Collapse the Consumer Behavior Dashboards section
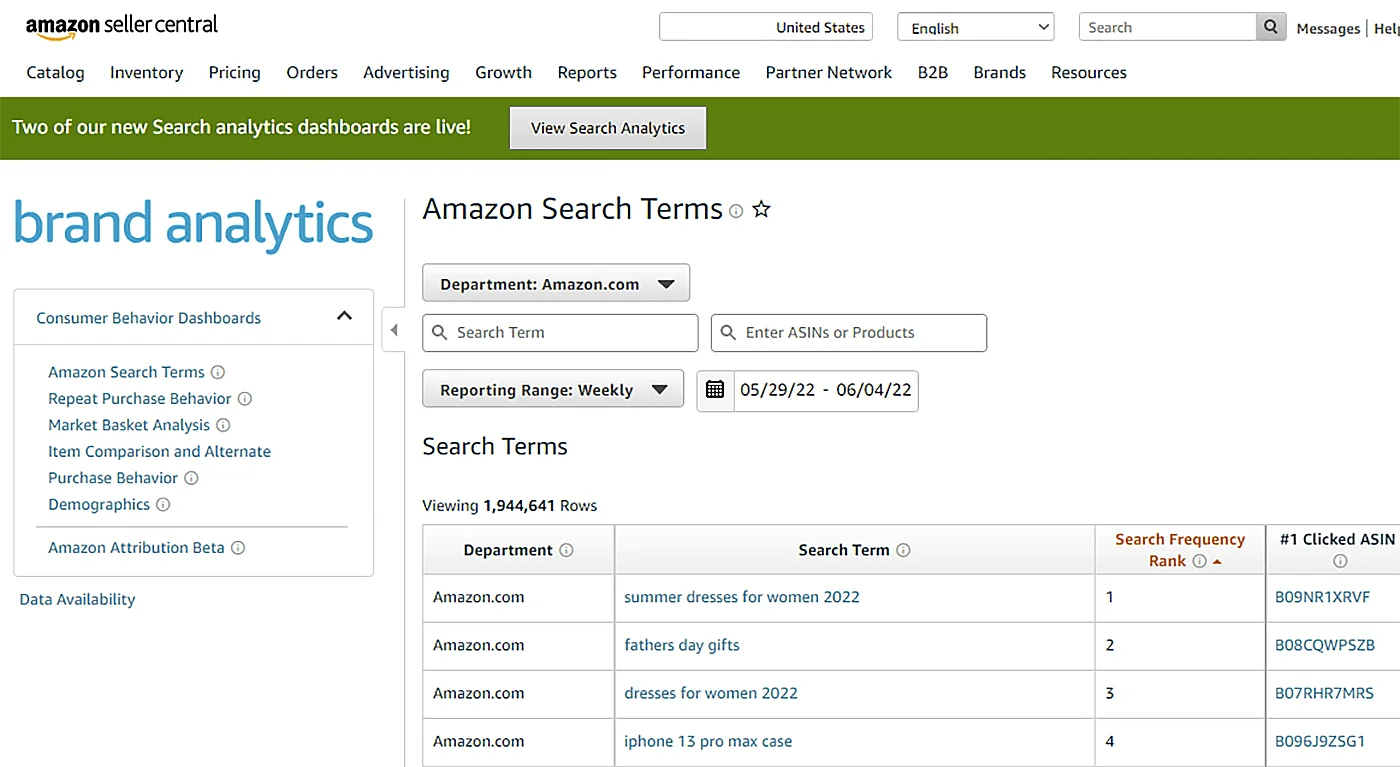The image size is (1400, 767). click(344, 316)
